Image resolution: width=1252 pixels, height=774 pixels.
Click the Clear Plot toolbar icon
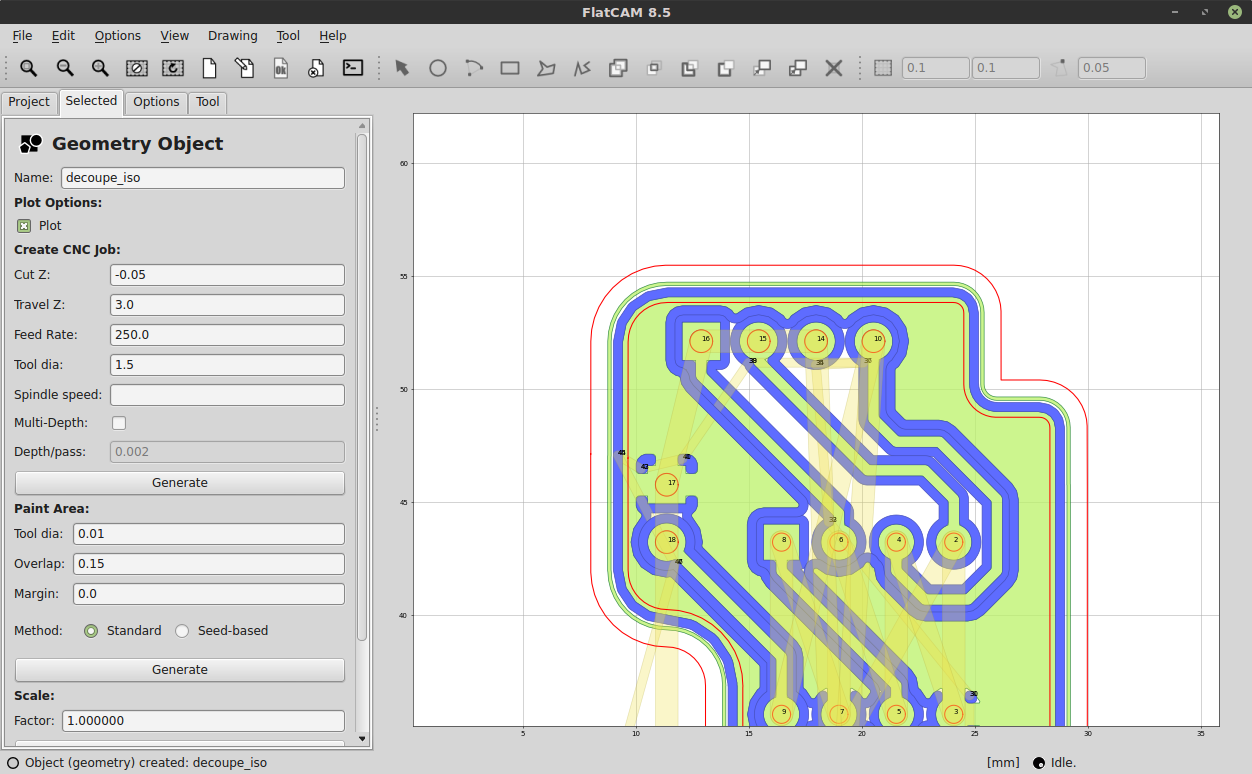pos(137,68)
